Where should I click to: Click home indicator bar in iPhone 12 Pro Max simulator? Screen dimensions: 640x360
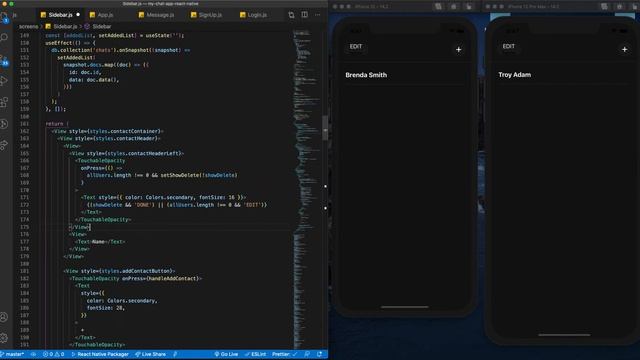click(x=564, y=335)
